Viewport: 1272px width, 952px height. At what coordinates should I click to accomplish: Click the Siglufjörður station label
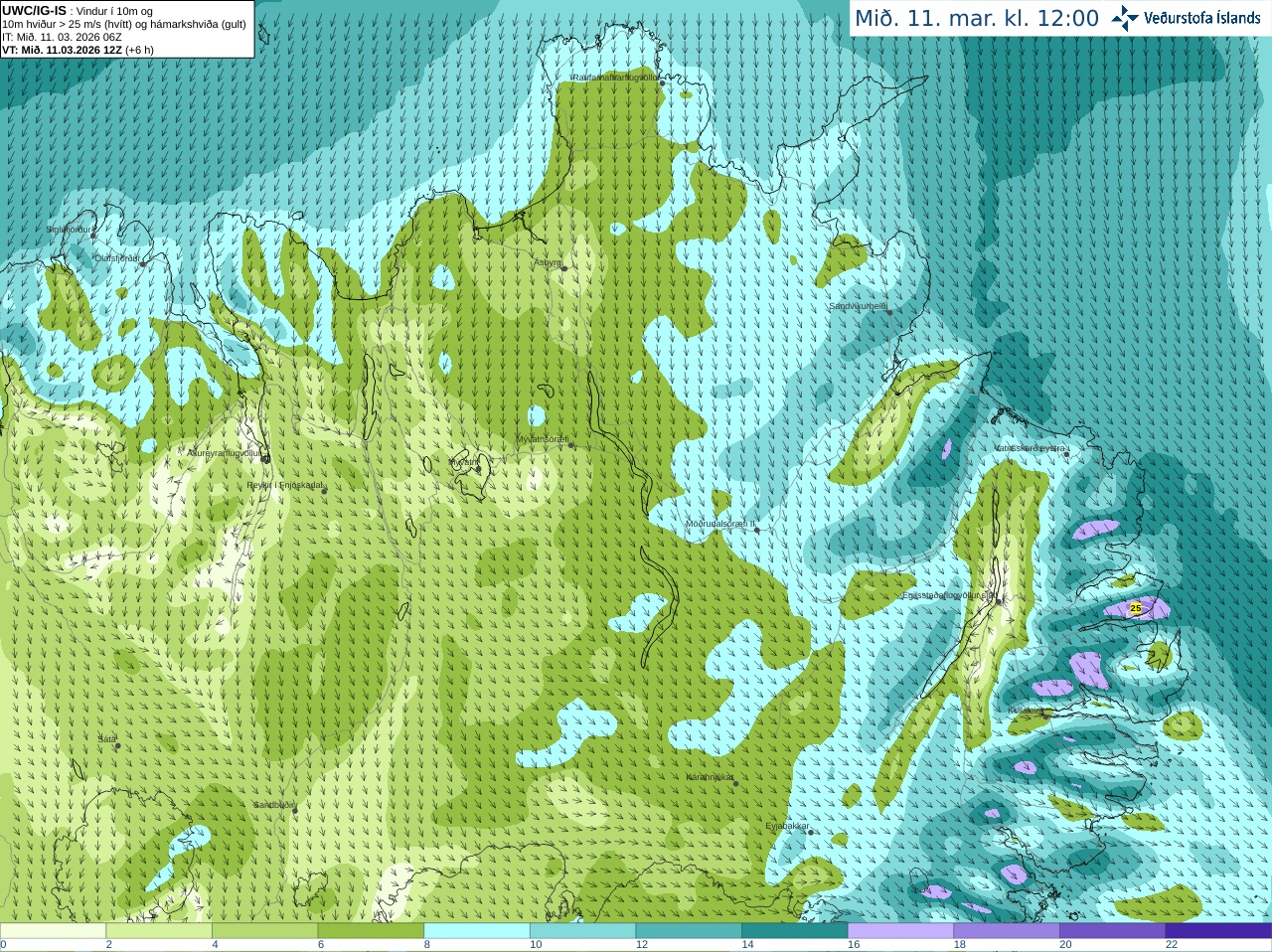69,230
